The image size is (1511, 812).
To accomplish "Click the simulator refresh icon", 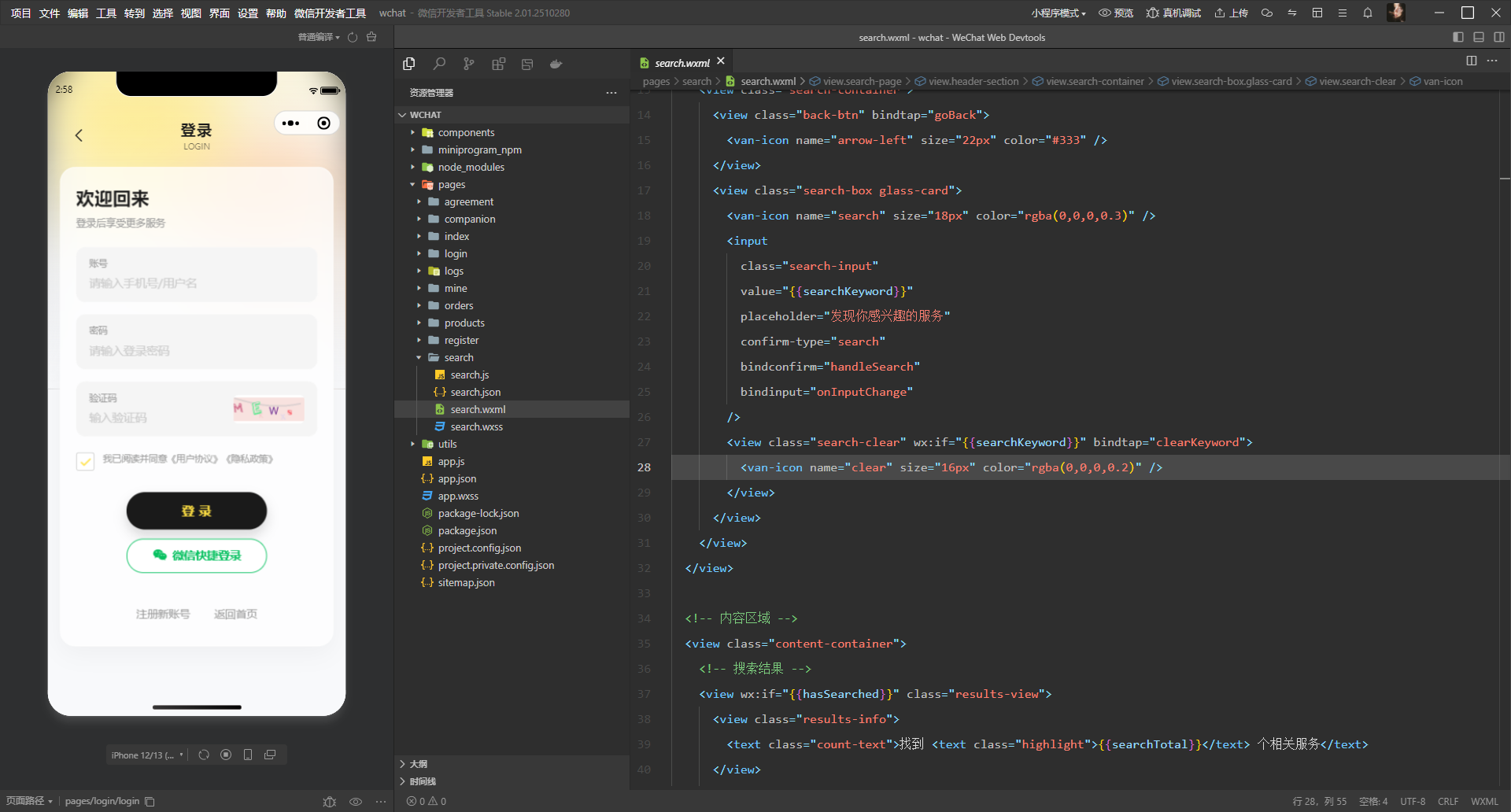I will click(x=204, y=755).
